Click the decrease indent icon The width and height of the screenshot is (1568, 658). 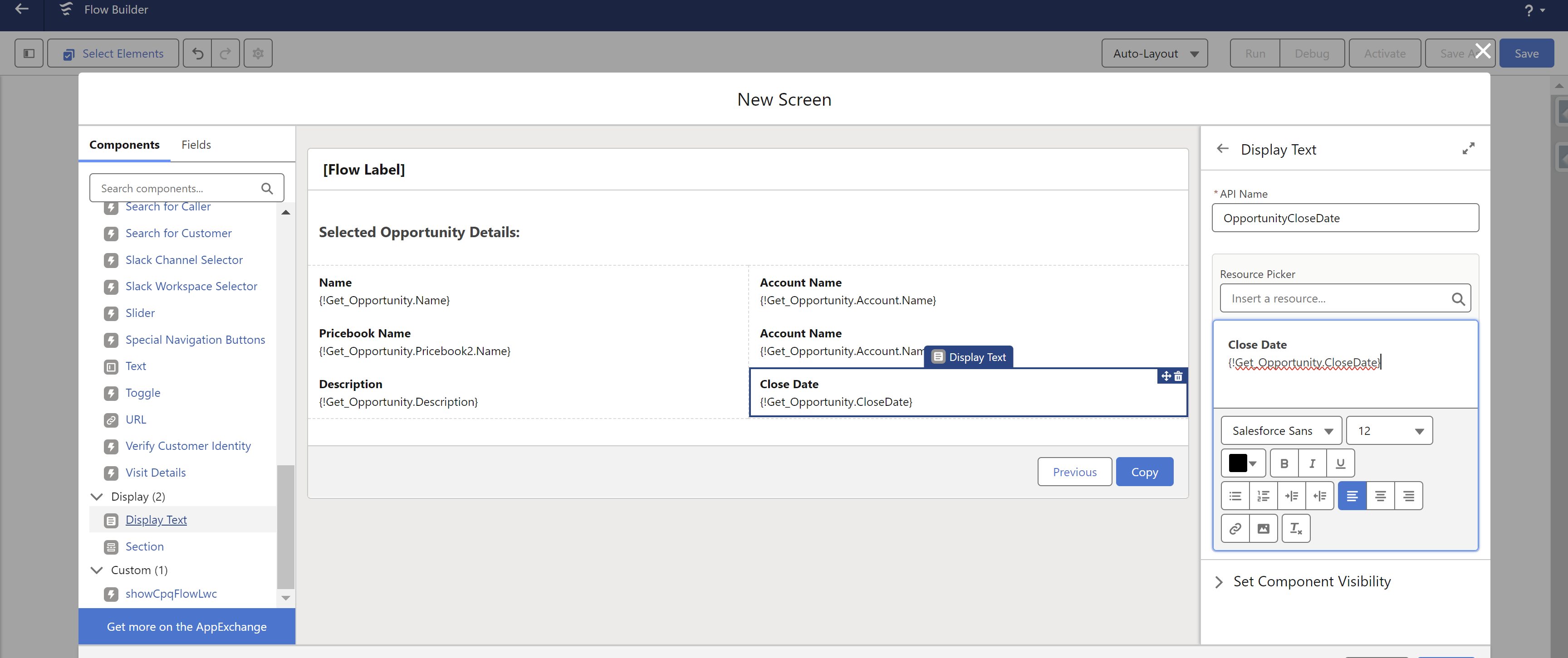(x=1320, y=496)
